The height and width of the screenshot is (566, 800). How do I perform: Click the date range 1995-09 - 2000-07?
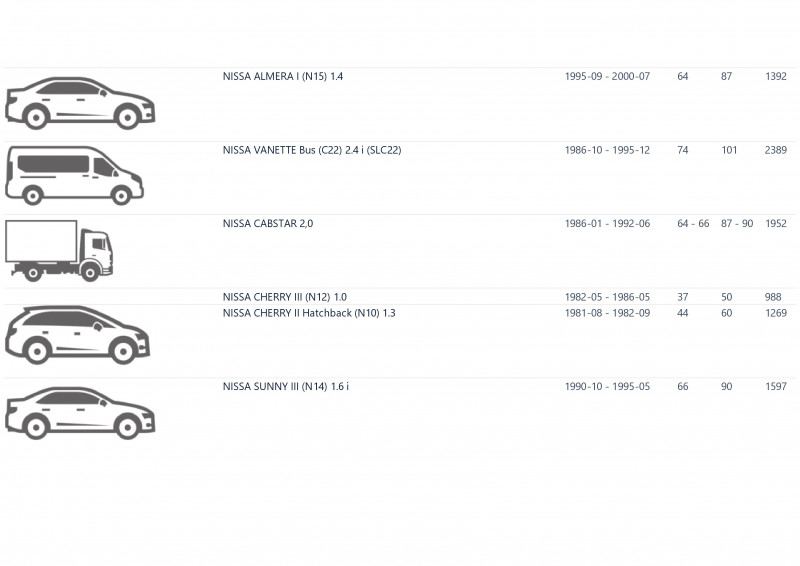607,77
